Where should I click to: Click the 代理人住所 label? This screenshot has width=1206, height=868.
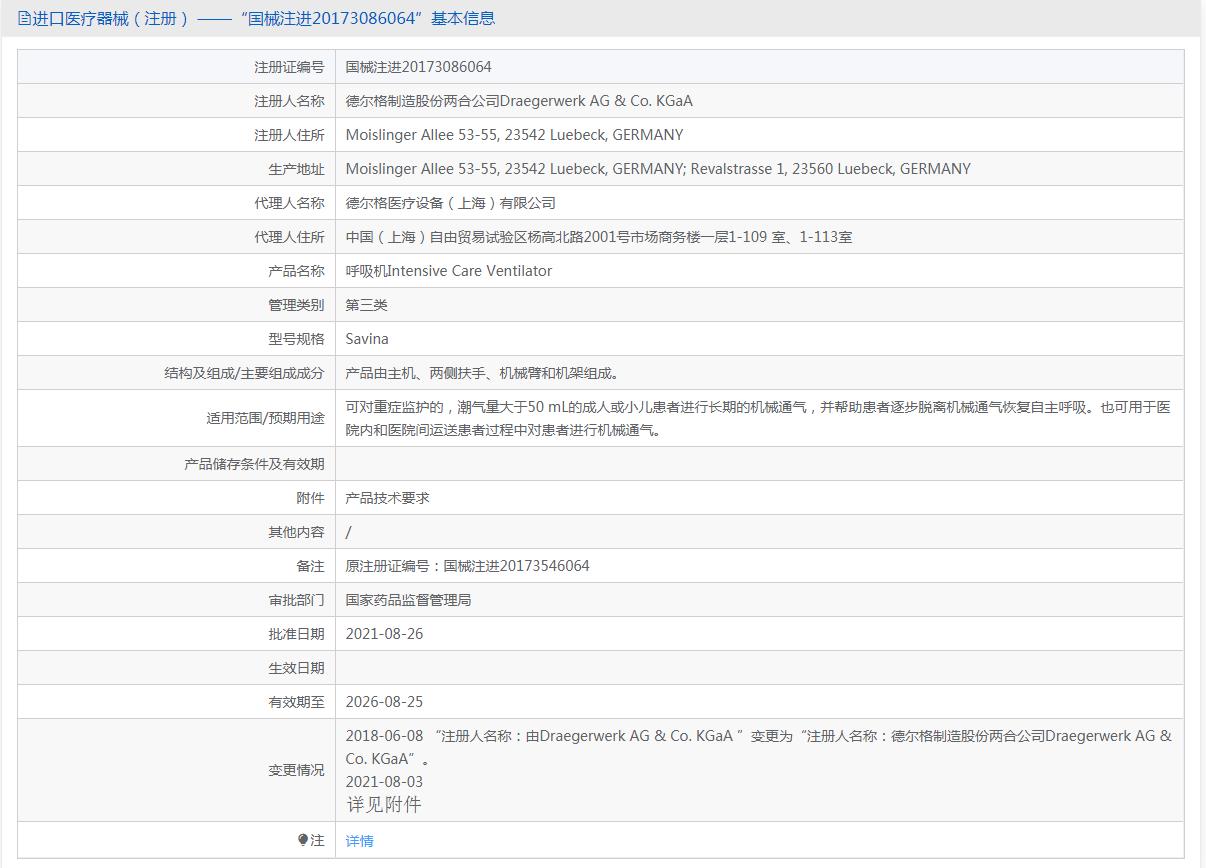point(289,237)
